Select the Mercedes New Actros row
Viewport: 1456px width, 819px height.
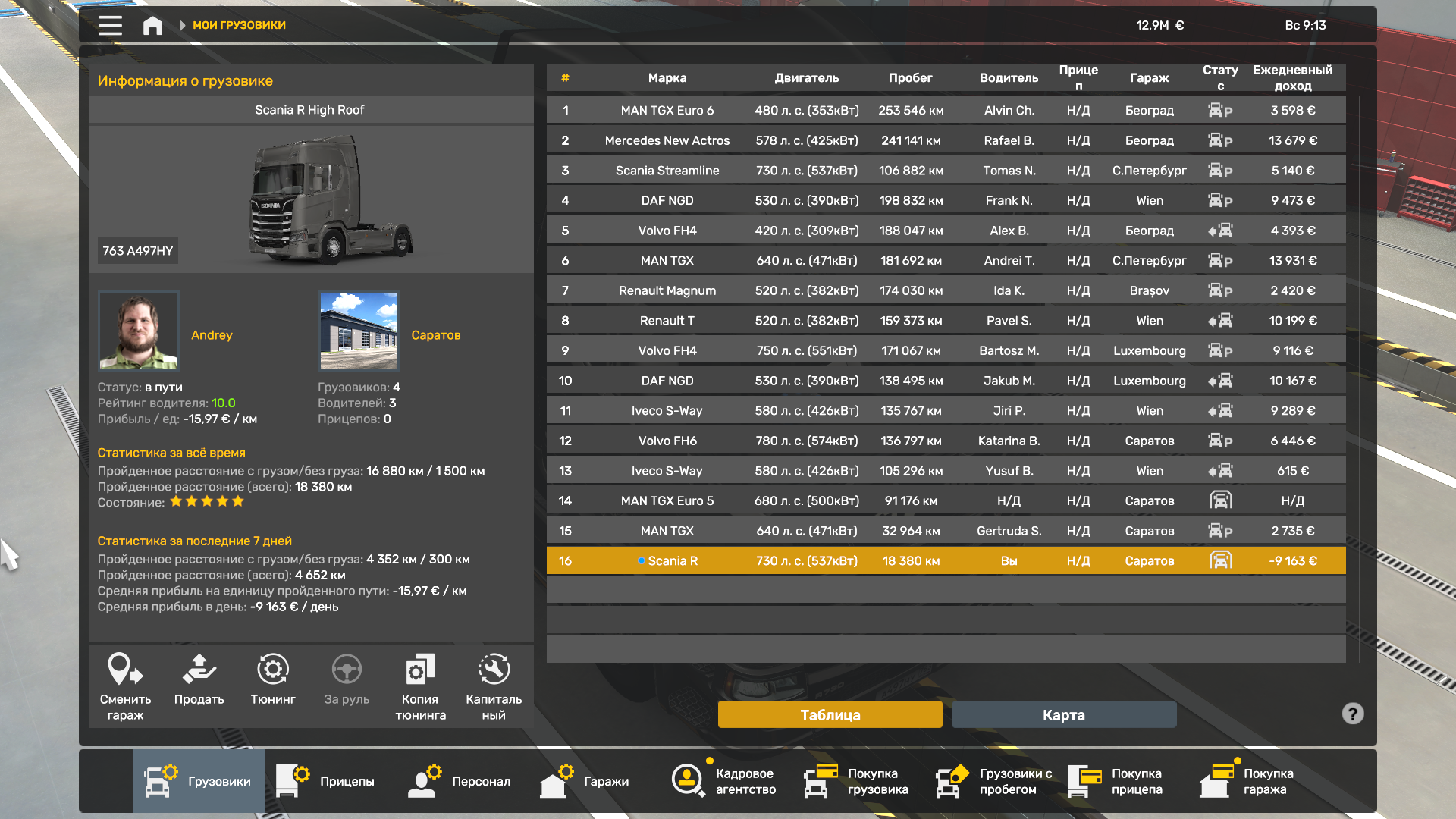click(946, 140)
